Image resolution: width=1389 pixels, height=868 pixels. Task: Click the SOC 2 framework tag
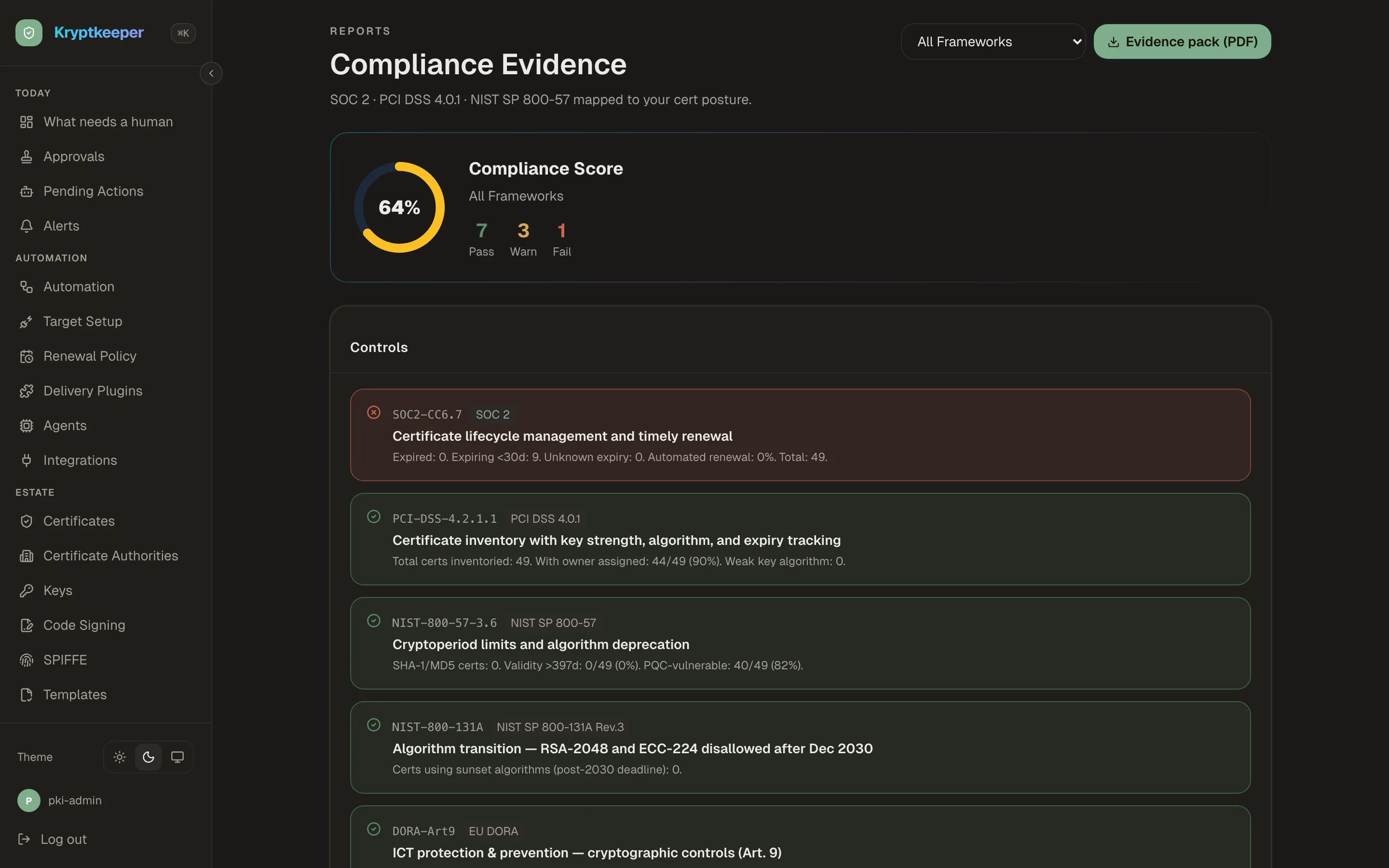pos(492,415)
